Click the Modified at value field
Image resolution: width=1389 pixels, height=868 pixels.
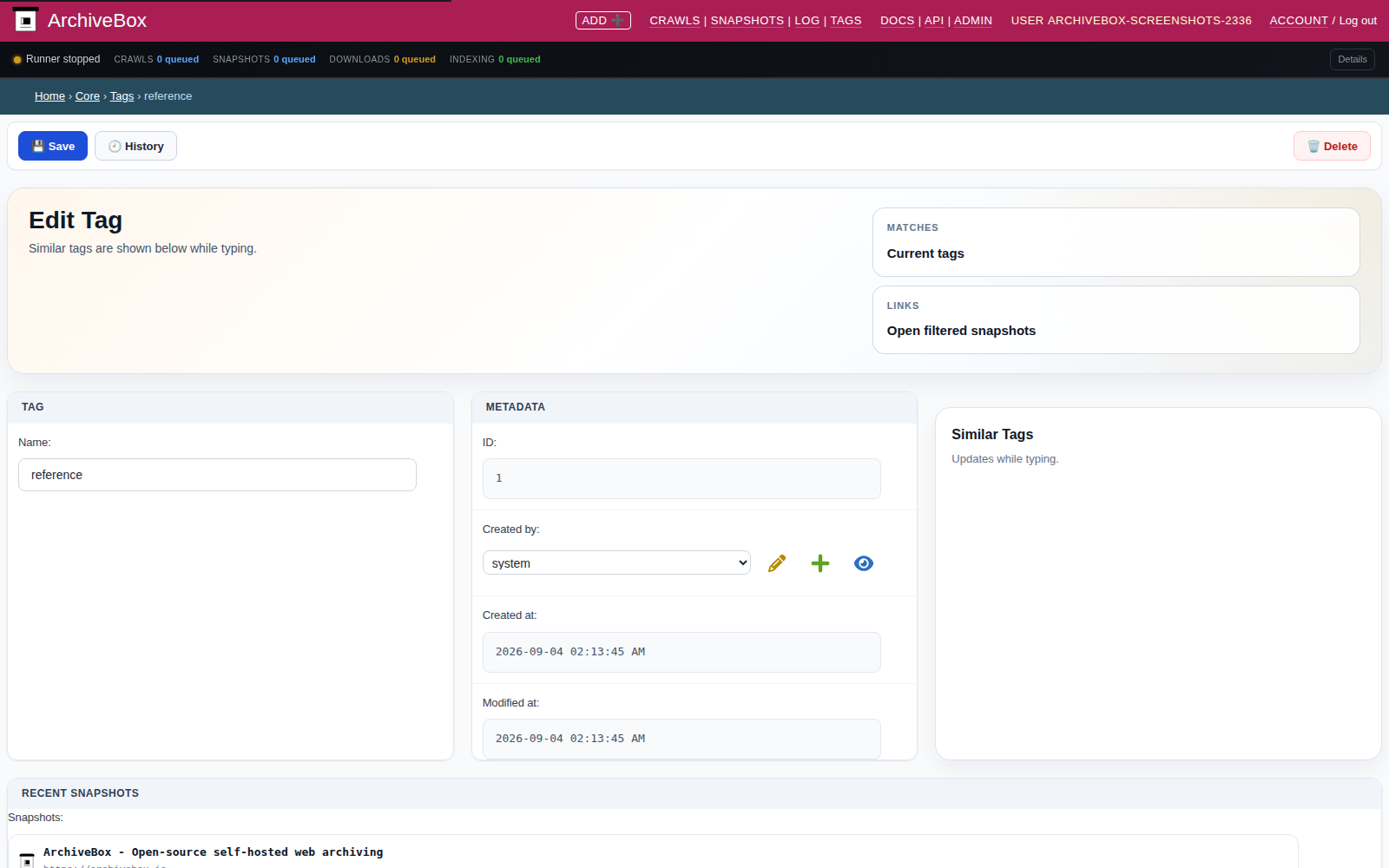(681, 739)
